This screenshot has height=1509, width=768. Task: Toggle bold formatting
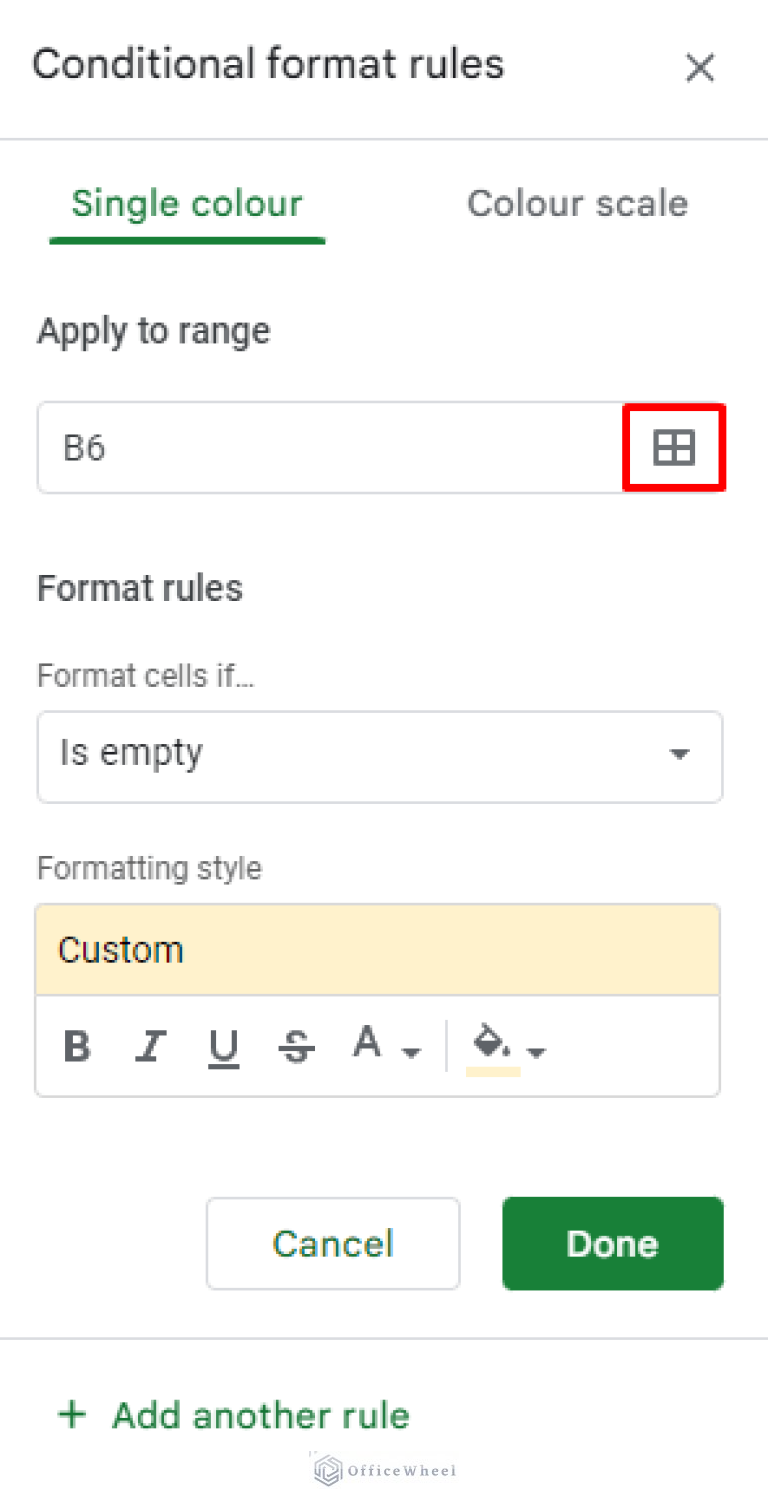[x=77, y=1046]
